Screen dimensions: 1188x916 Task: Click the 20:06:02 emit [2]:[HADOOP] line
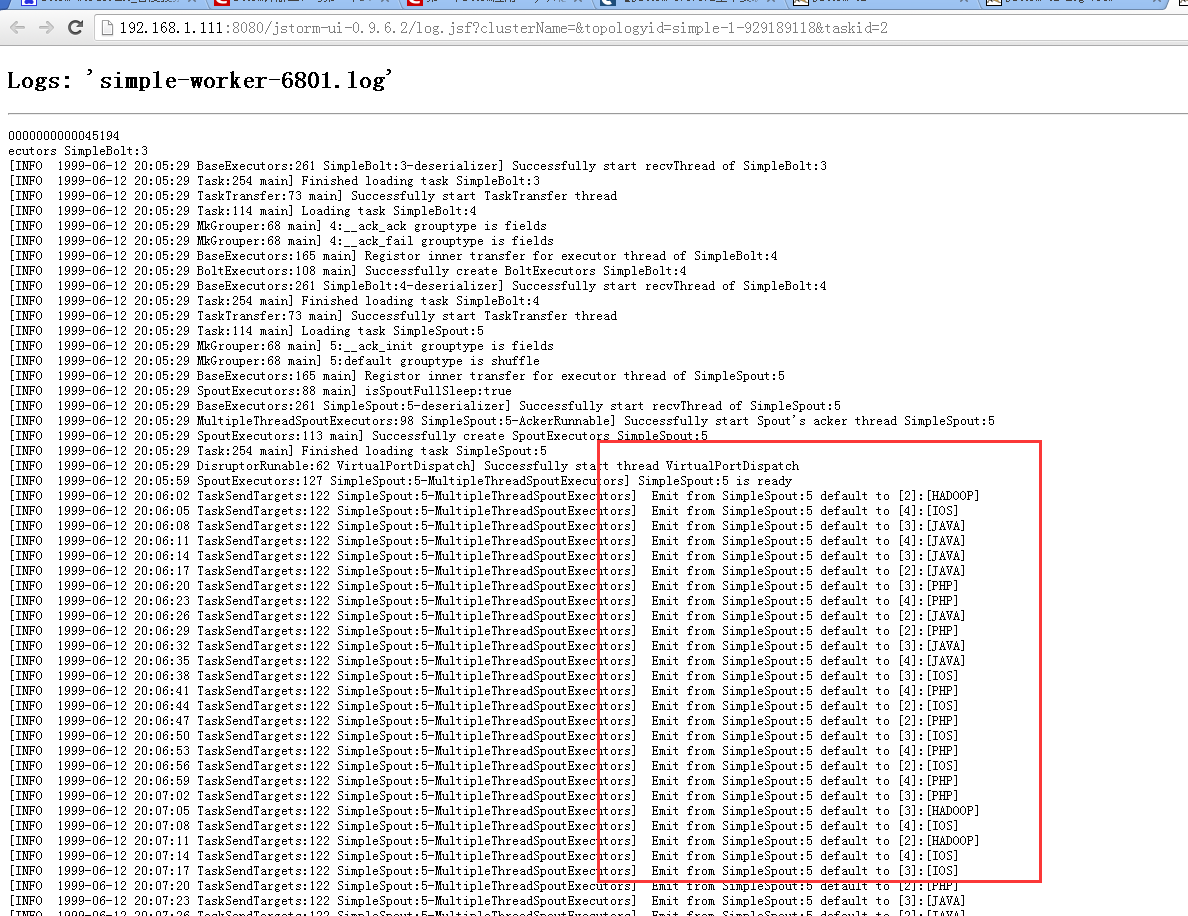[x=494, y=496]
